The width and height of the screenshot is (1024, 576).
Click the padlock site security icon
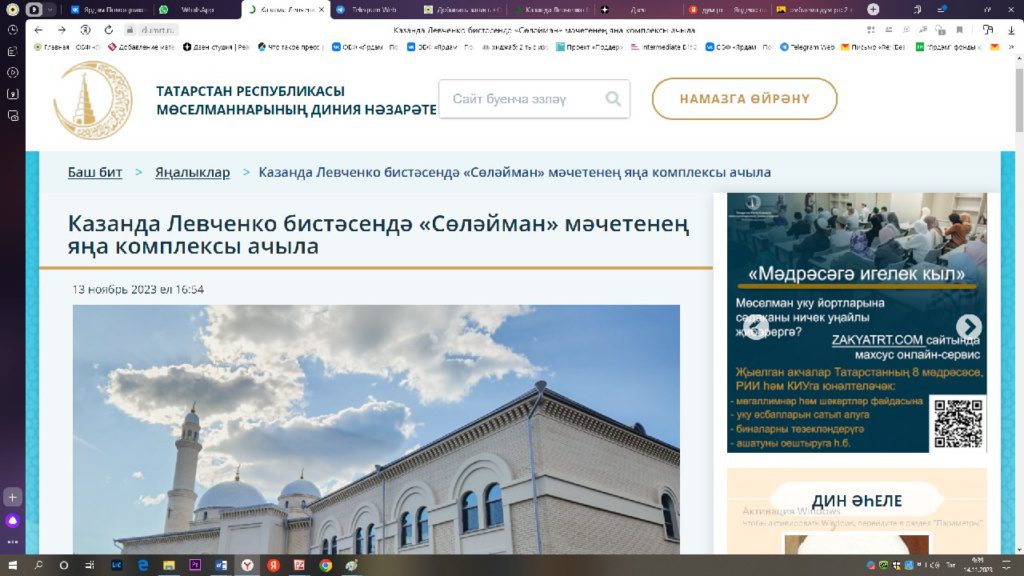point(130,30)
